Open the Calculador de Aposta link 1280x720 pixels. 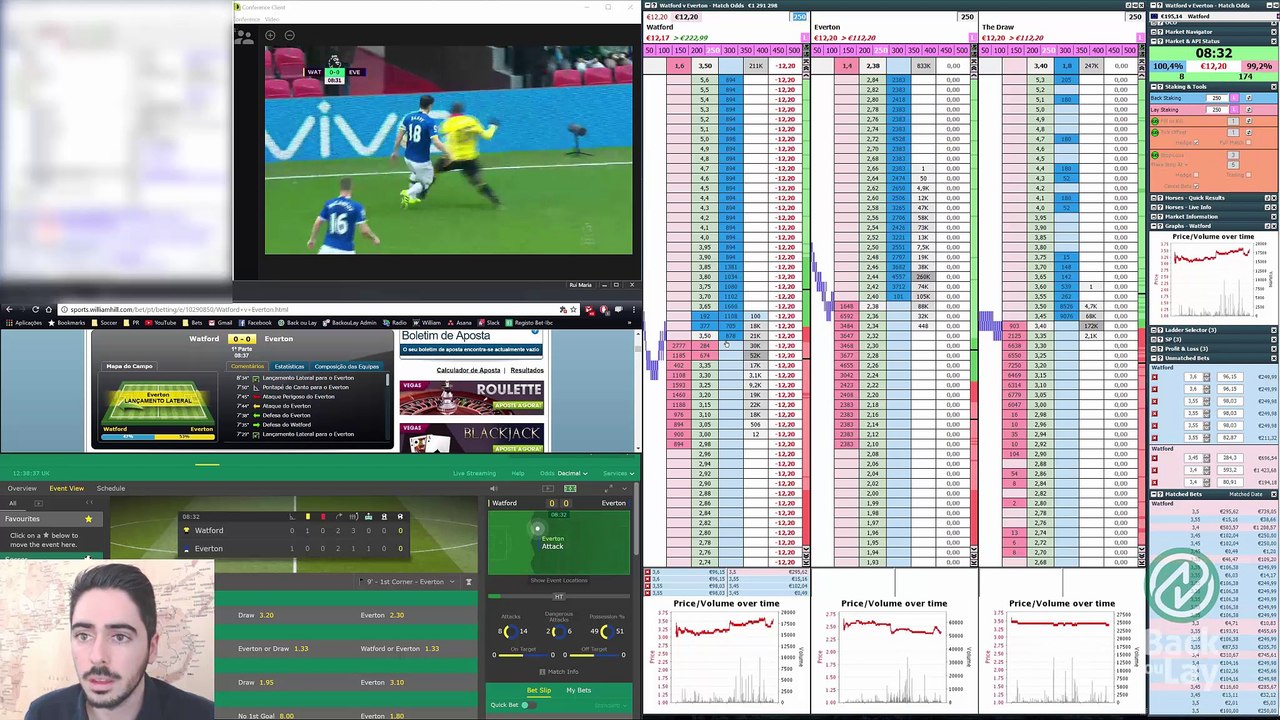[x=469, y=370]
